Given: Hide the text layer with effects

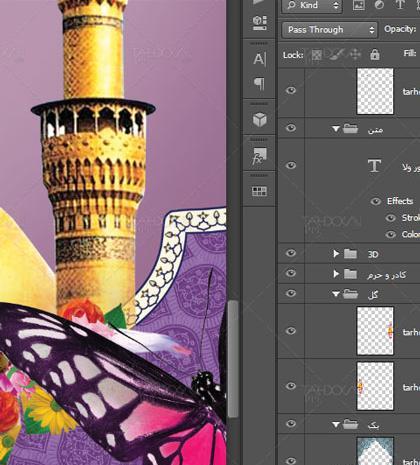Looking at the screenshot, I should click(x=291, y=165).
